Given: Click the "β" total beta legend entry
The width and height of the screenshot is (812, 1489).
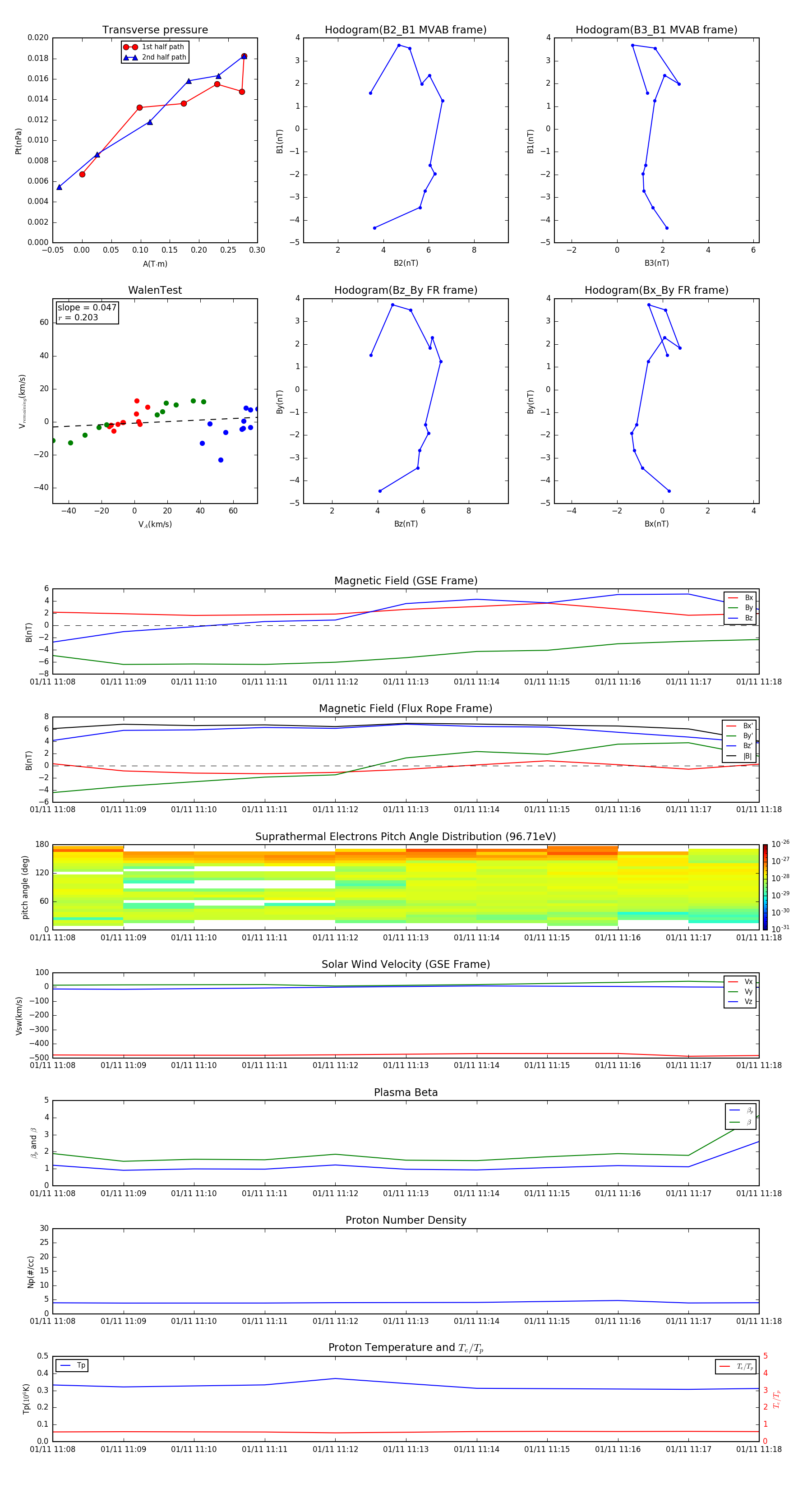Looking at the screenshot, I should (741, 1122).
